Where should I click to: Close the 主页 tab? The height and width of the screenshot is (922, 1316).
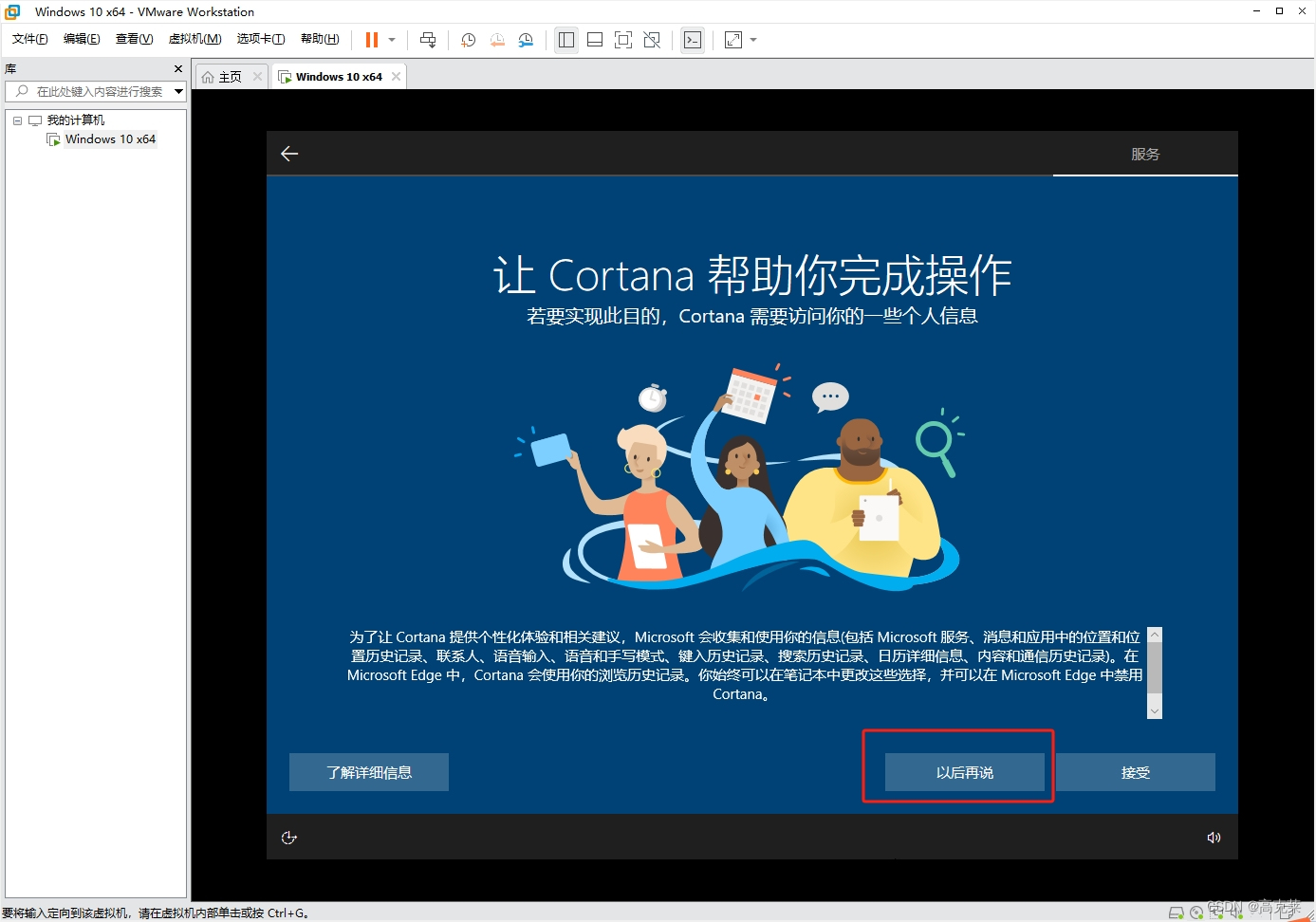pos(257,77)
